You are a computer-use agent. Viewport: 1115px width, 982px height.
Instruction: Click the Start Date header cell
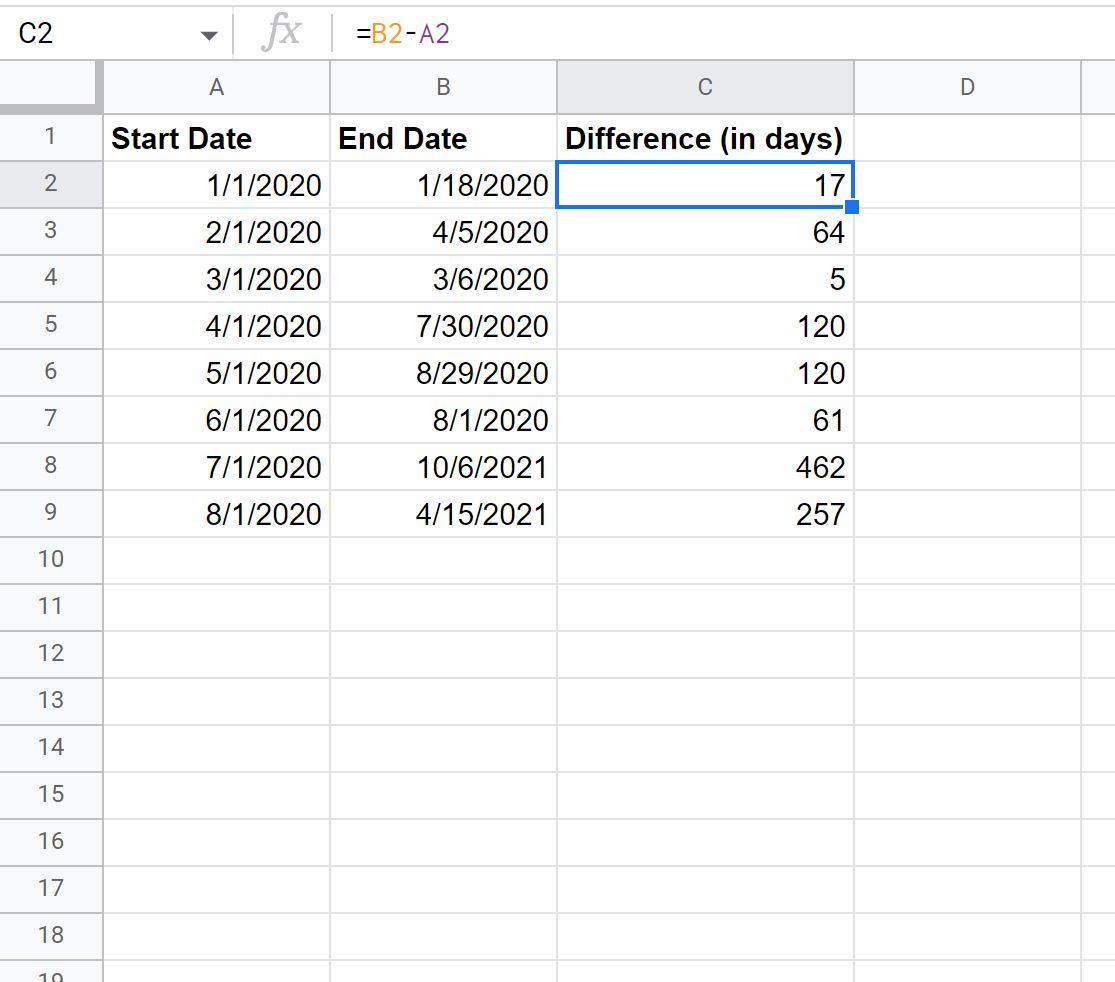pyautogui.click(x=216, y=138)
